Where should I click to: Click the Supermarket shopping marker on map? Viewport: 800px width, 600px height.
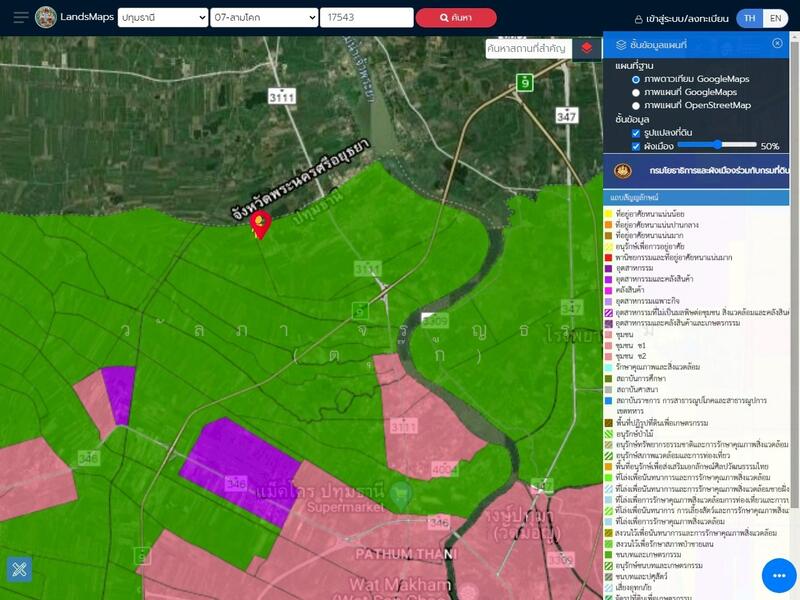401,492
